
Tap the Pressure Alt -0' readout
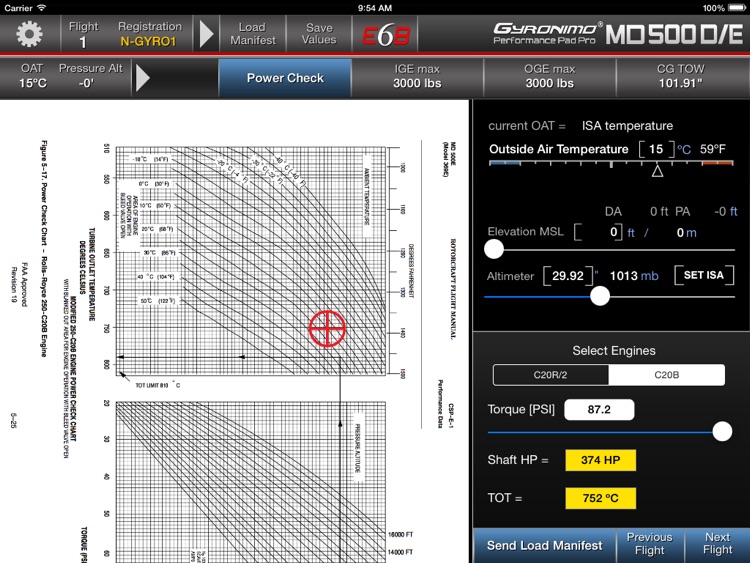pos(90,76)
